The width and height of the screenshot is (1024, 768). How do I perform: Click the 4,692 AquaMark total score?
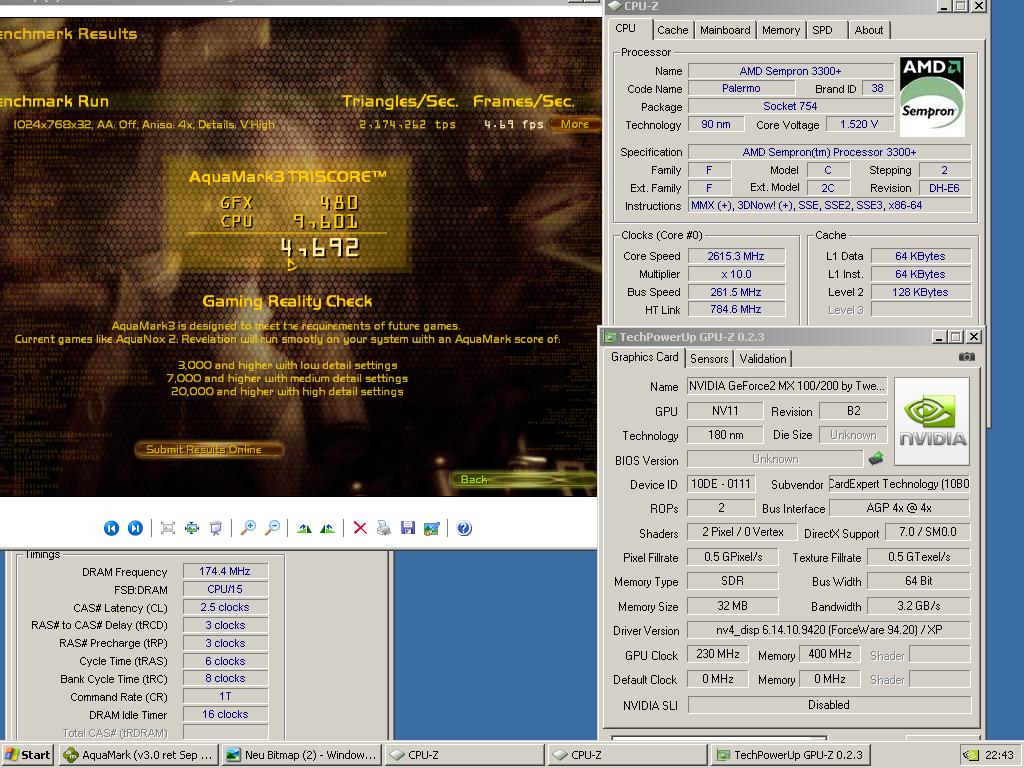point(320,248)
